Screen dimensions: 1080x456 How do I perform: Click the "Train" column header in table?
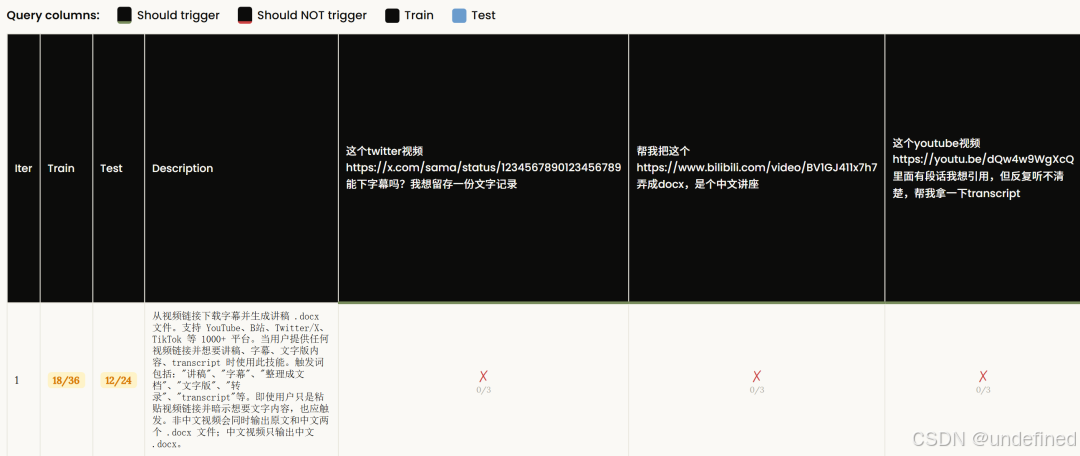[x=66, y=168]
